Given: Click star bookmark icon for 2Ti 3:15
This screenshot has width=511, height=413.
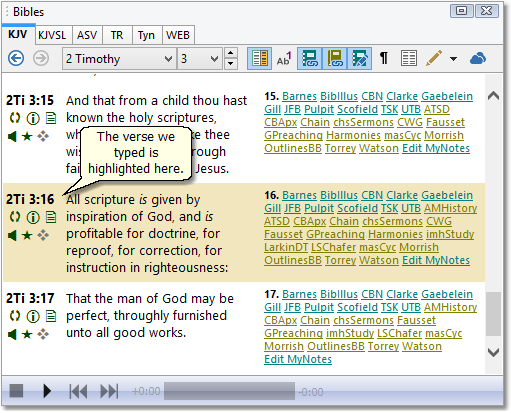Looking at the screenshot, I should [x=27, y=136].
